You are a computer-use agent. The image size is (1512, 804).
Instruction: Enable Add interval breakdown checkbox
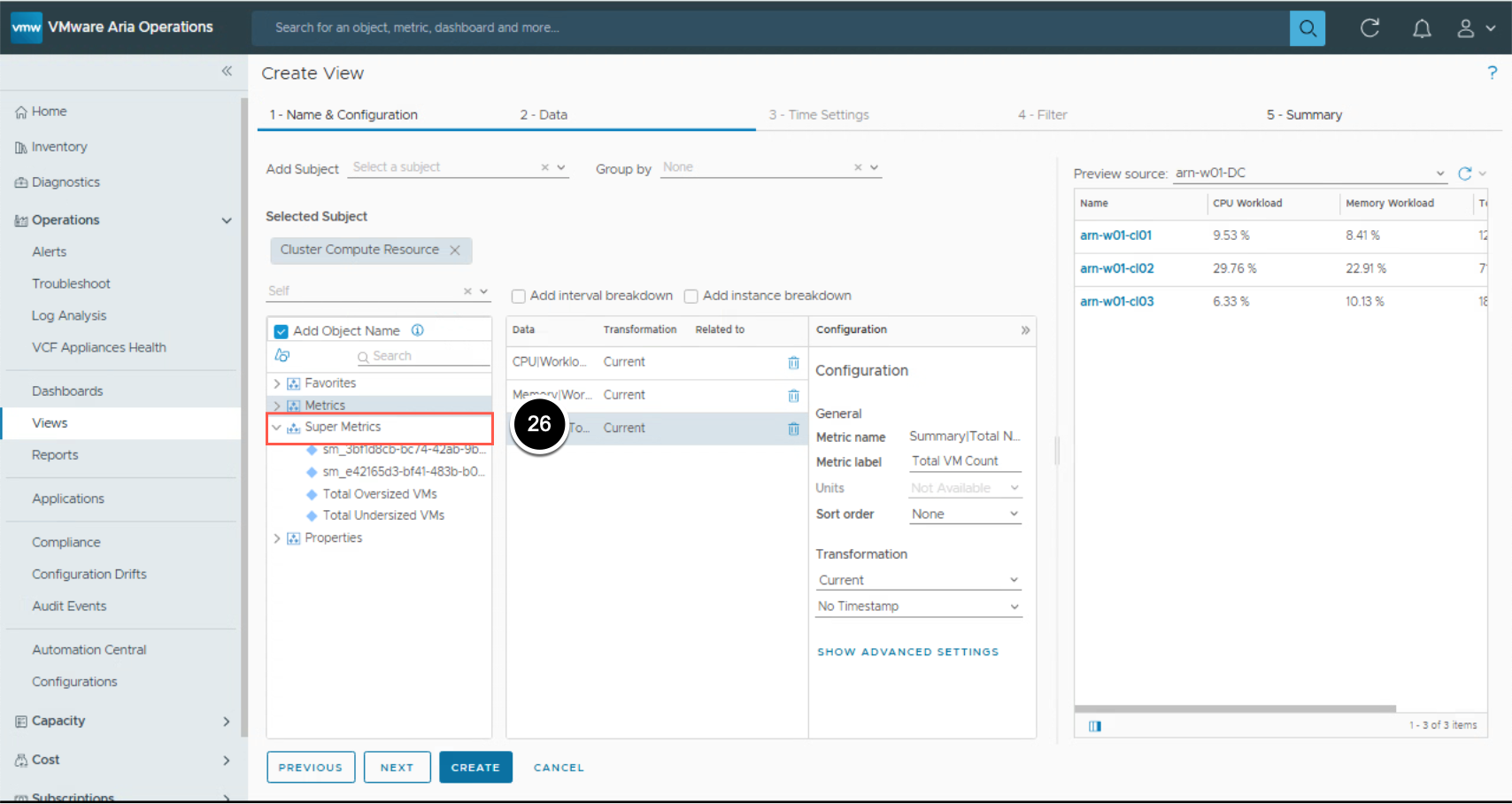pos(519,297)
